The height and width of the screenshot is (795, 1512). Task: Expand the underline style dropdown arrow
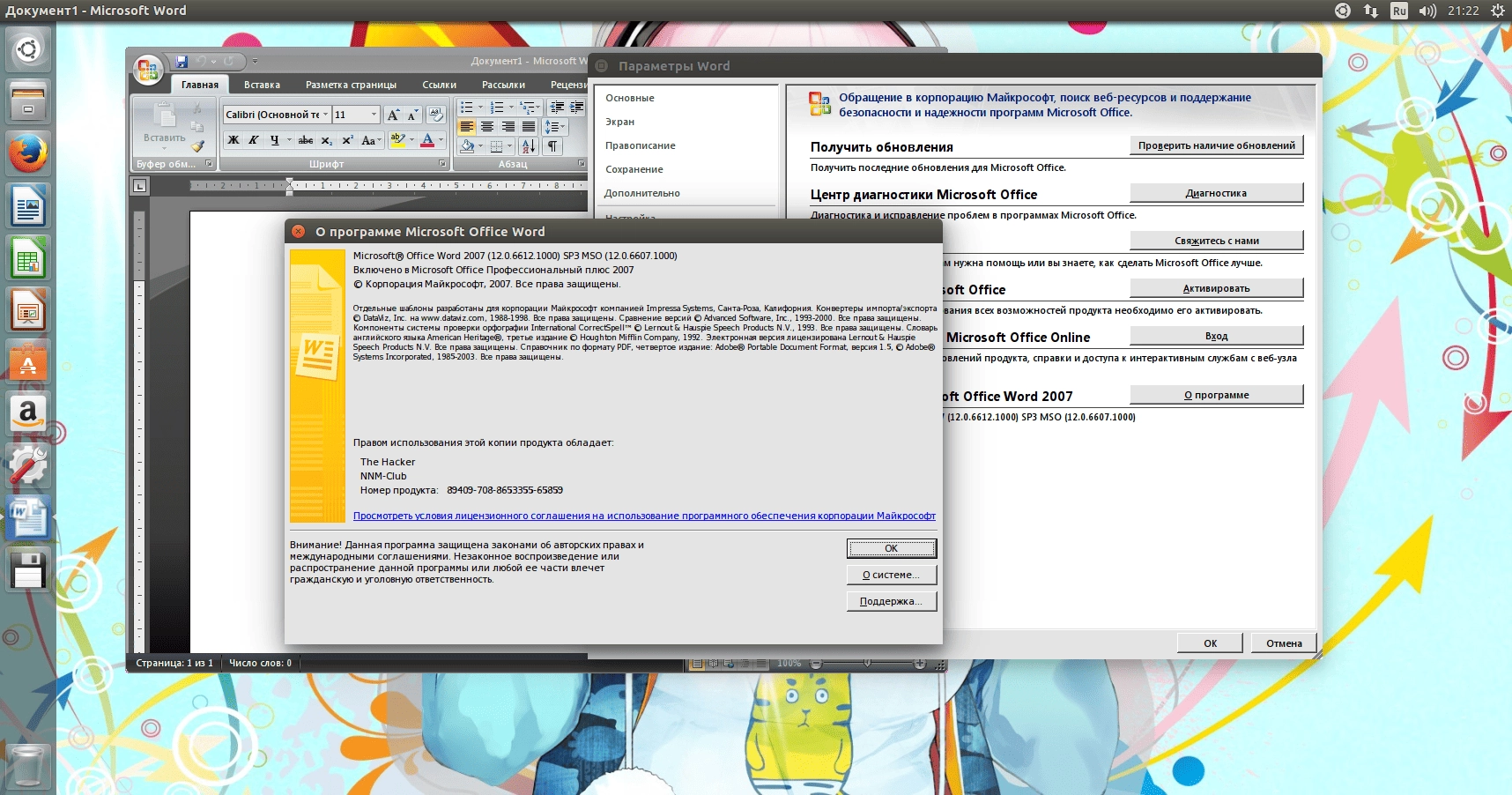289,140
